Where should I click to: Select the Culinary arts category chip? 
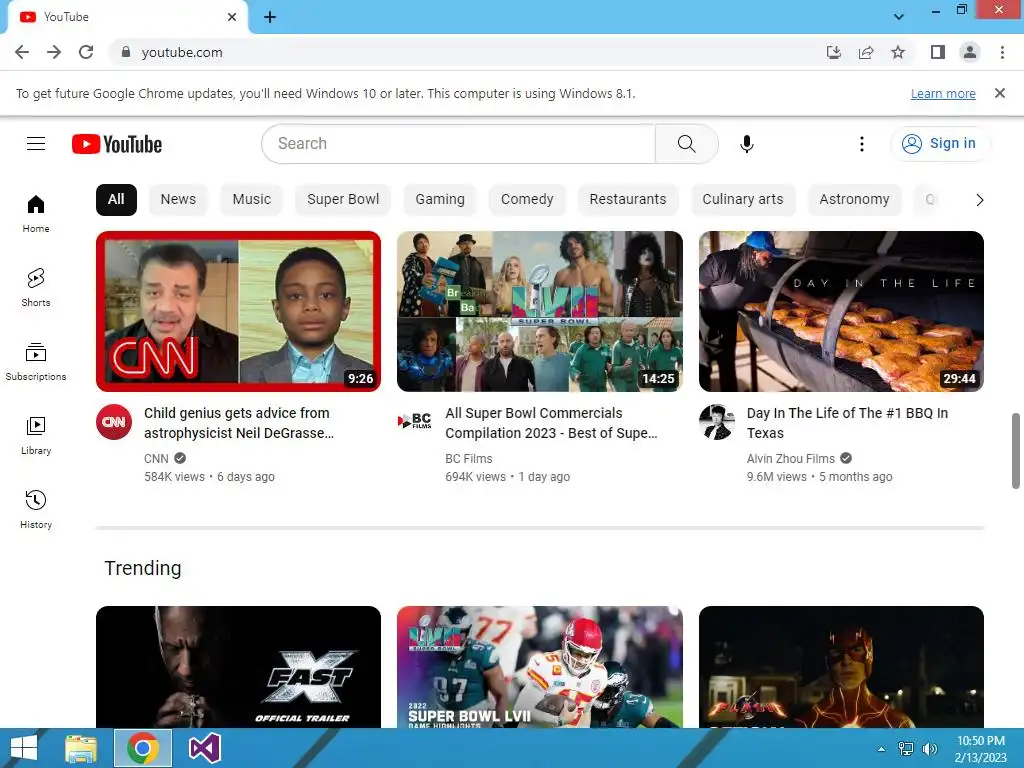pyautogui.click(x=743, y=199)
